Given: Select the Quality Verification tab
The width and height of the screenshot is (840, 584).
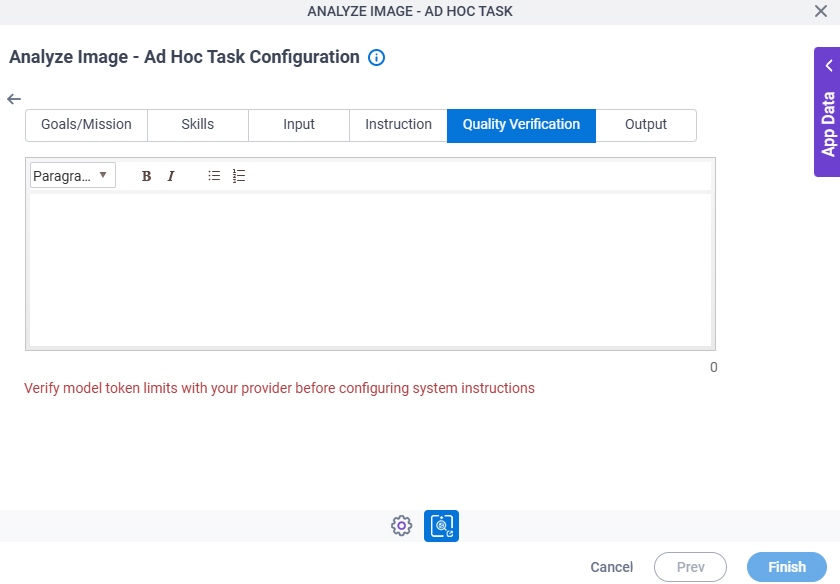Looking at the screenshot, I should click(x=521, y=125).
